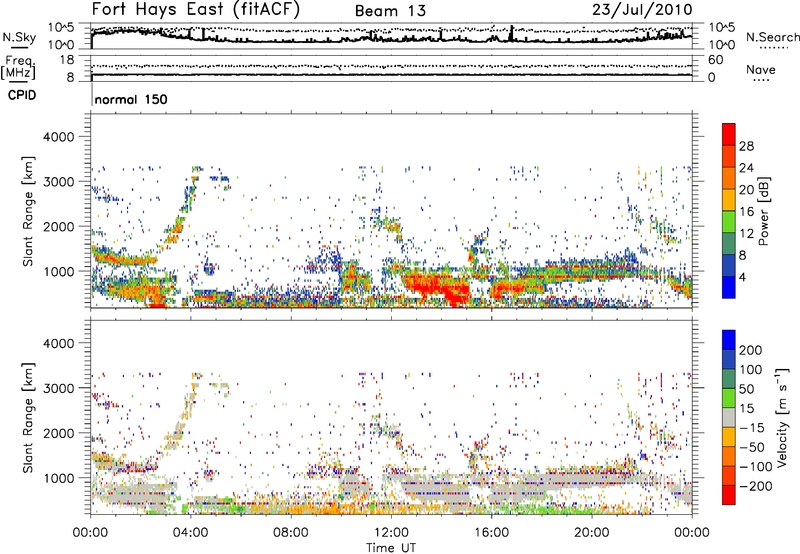The height and width of the screenshot is (554, 800).
Task: Click the 'N.Search' legend label
Action: pyautogui.click(x=772, y=37)
